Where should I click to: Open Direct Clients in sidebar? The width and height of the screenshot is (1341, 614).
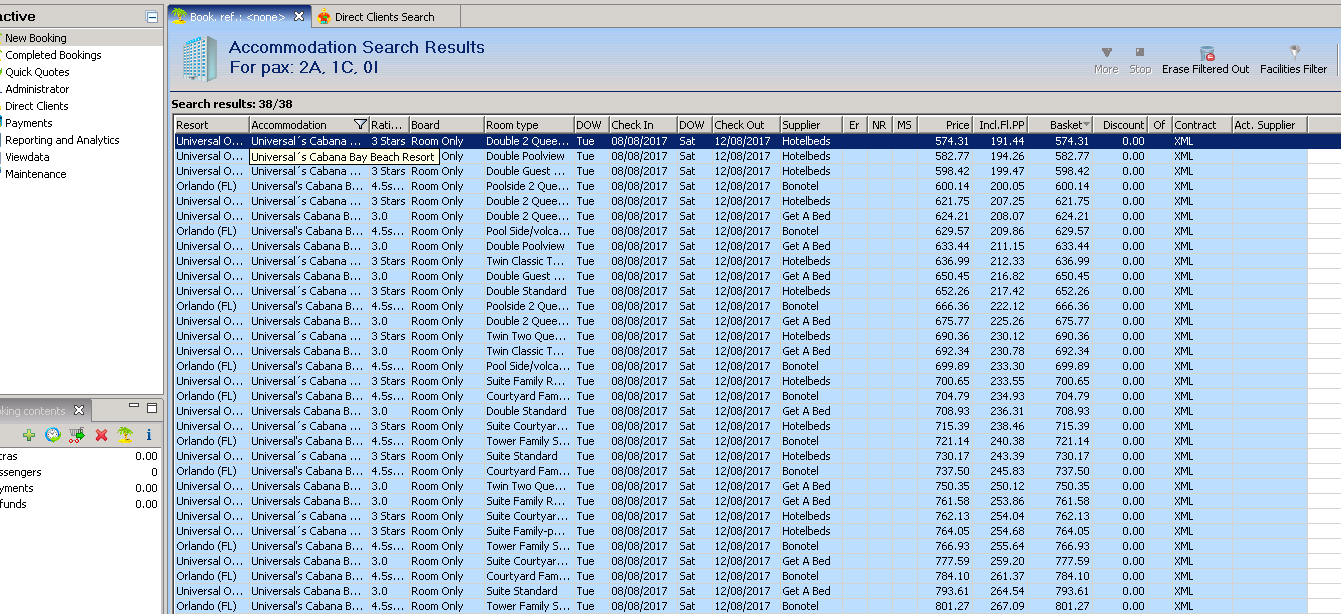point(37,106)
